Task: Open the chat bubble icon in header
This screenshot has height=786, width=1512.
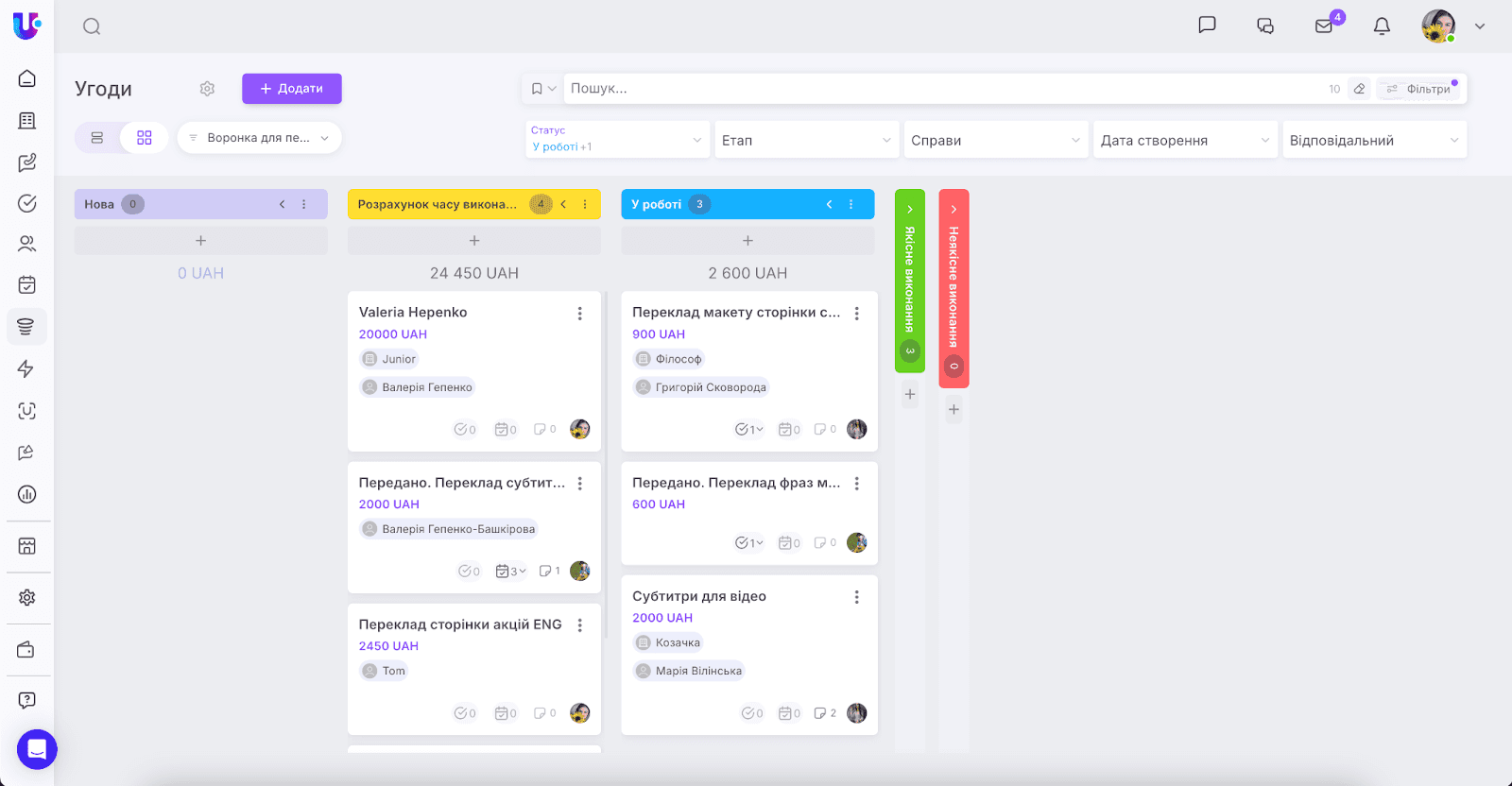Action: tap(1207, 26)
